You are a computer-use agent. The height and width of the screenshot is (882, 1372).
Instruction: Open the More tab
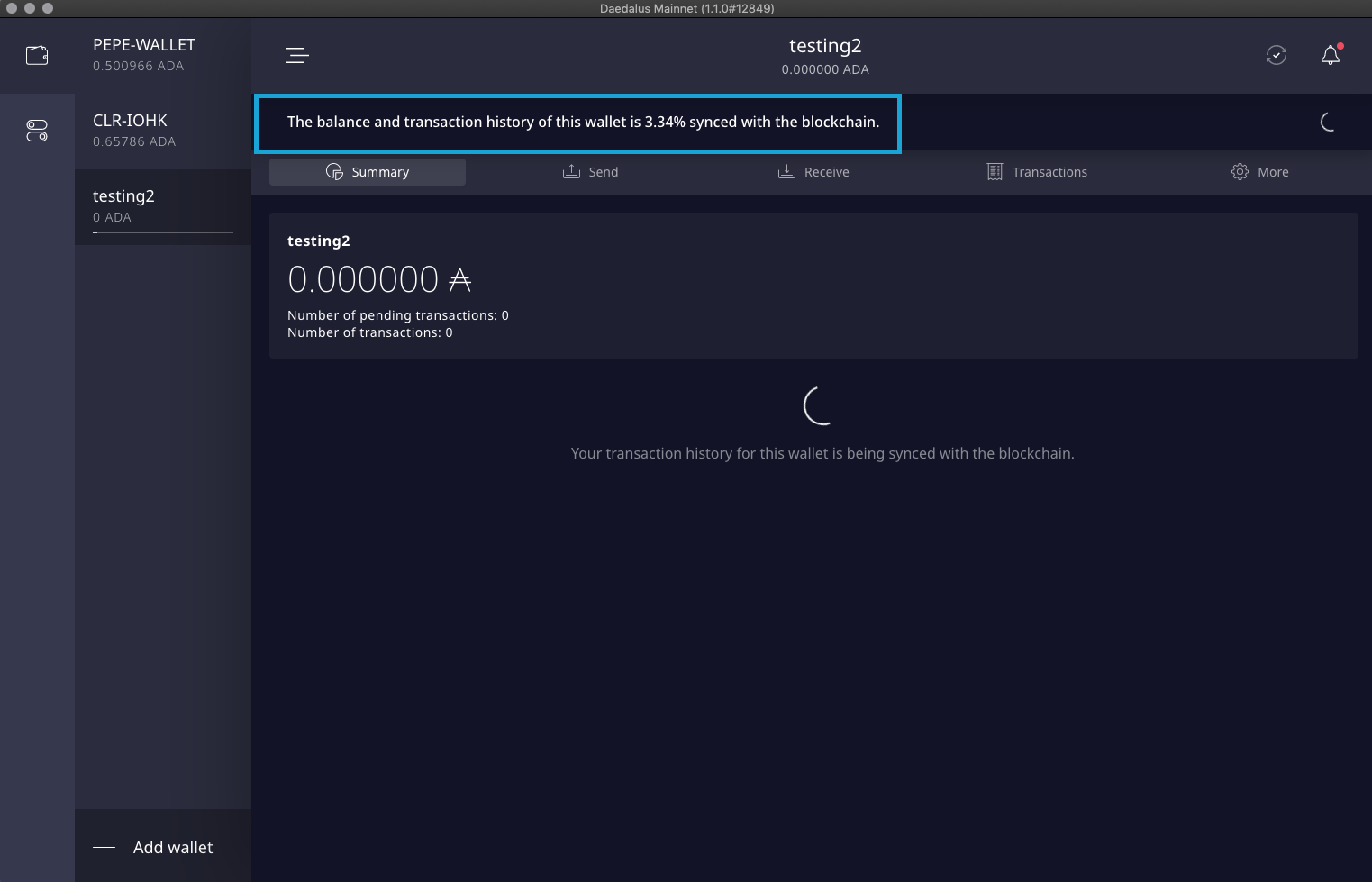point(1259,172)
